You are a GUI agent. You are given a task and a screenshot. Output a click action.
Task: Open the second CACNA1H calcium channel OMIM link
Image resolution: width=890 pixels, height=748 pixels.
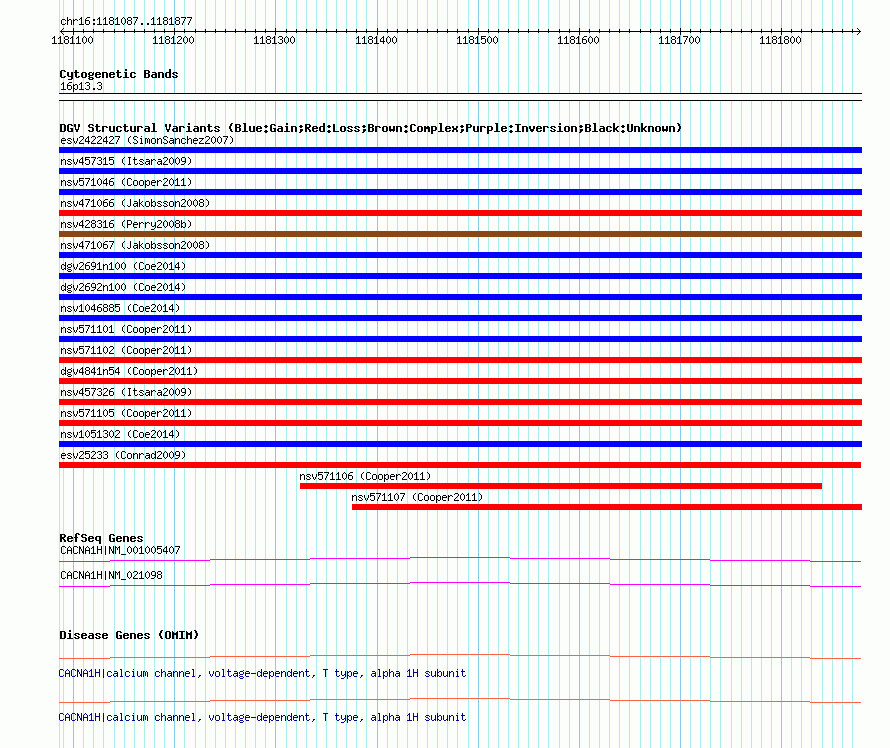point(262,717)
